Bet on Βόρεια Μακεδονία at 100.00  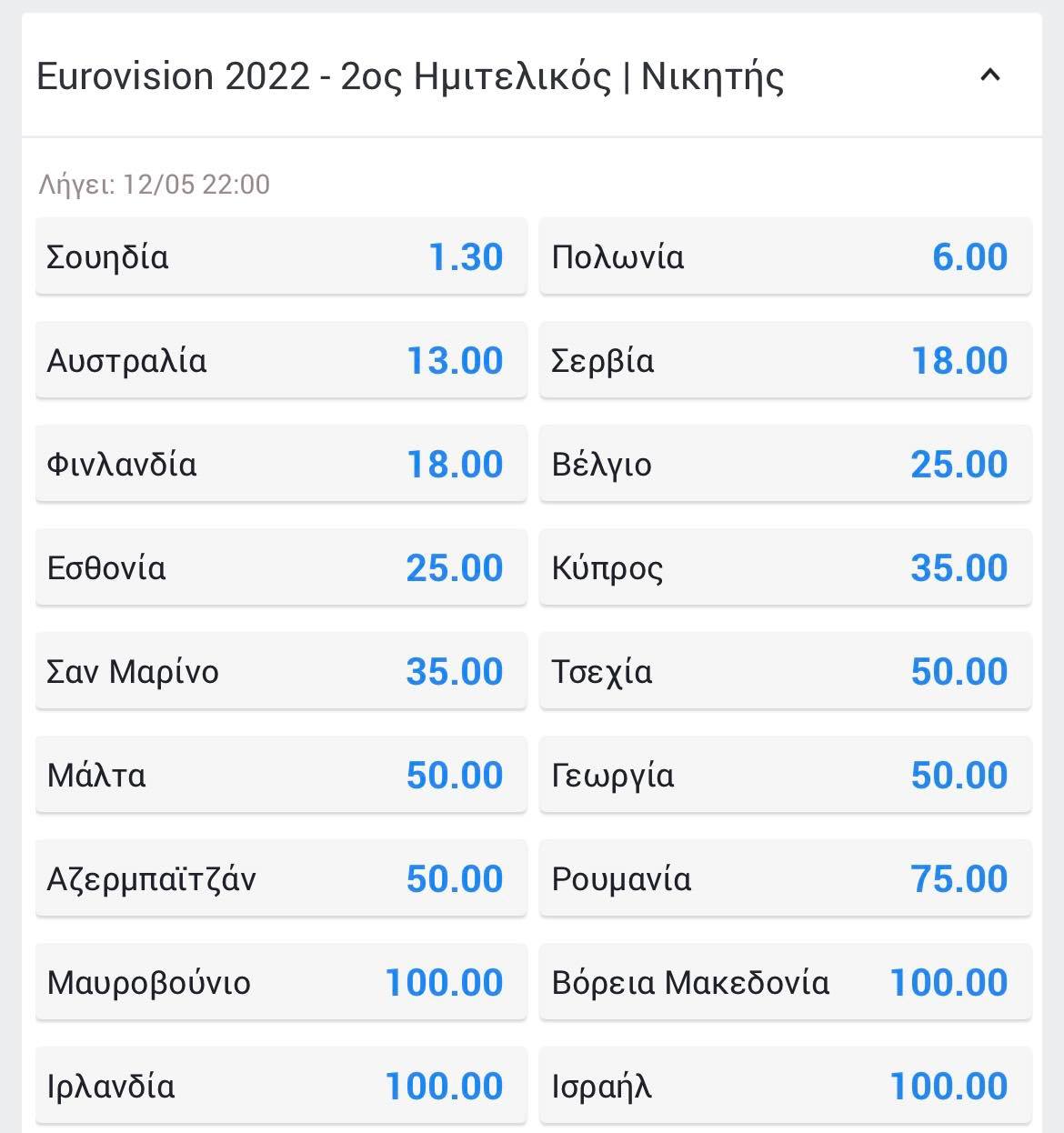(786, 982)
